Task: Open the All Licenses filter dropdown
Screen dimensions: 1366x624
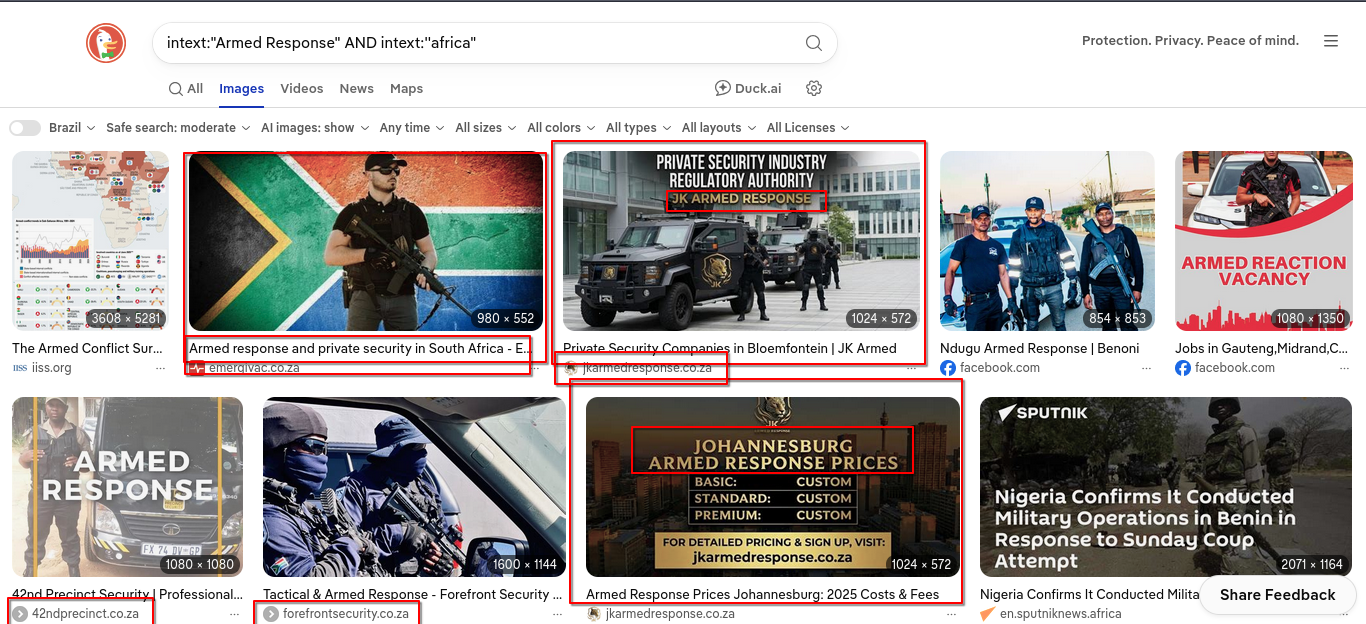Action: pos(808,128)
